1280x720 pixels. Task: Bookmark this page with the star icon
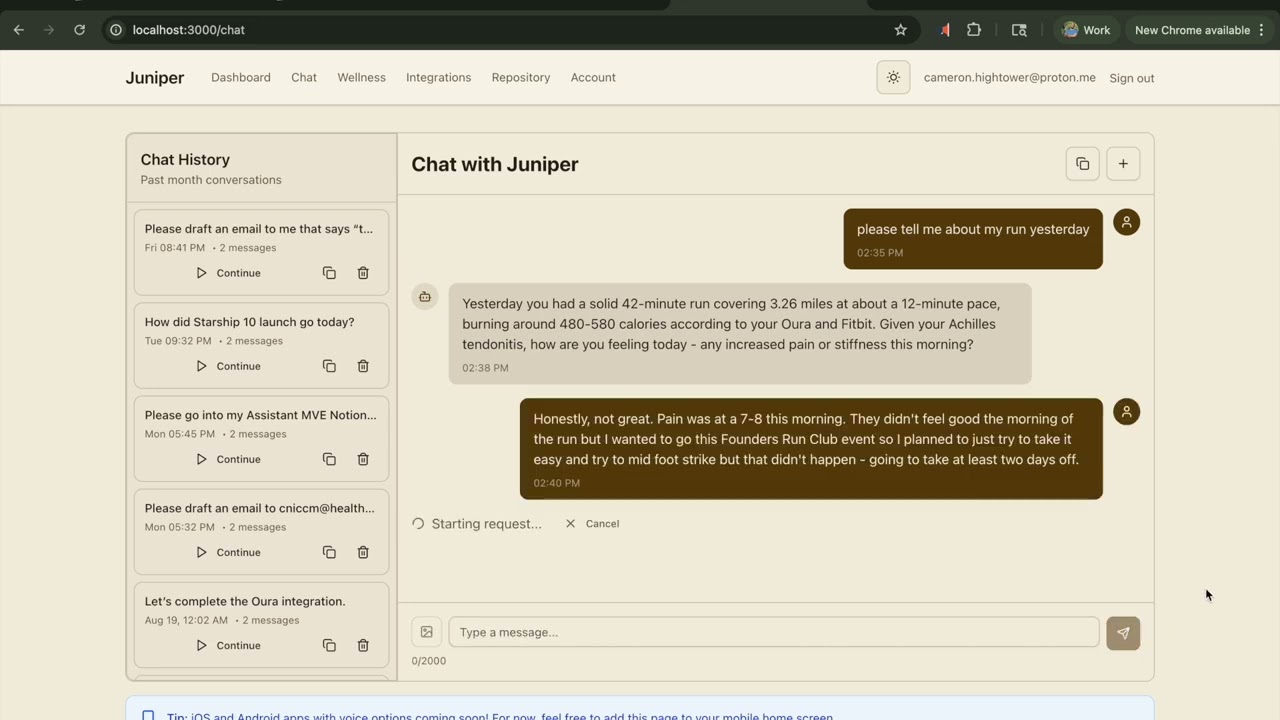pyautogui.click(x=900, y=30)
